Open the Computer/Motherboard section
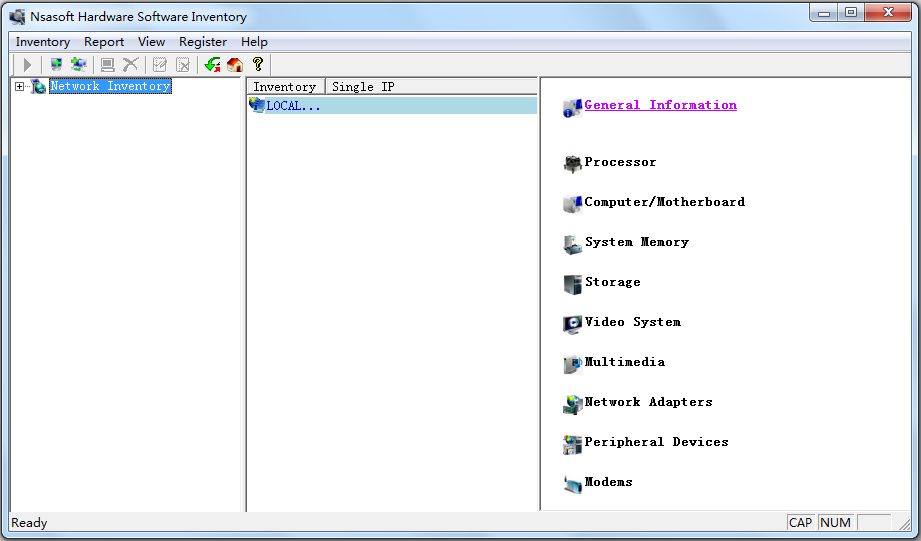The image size is (921, 541). pos(664,202)
